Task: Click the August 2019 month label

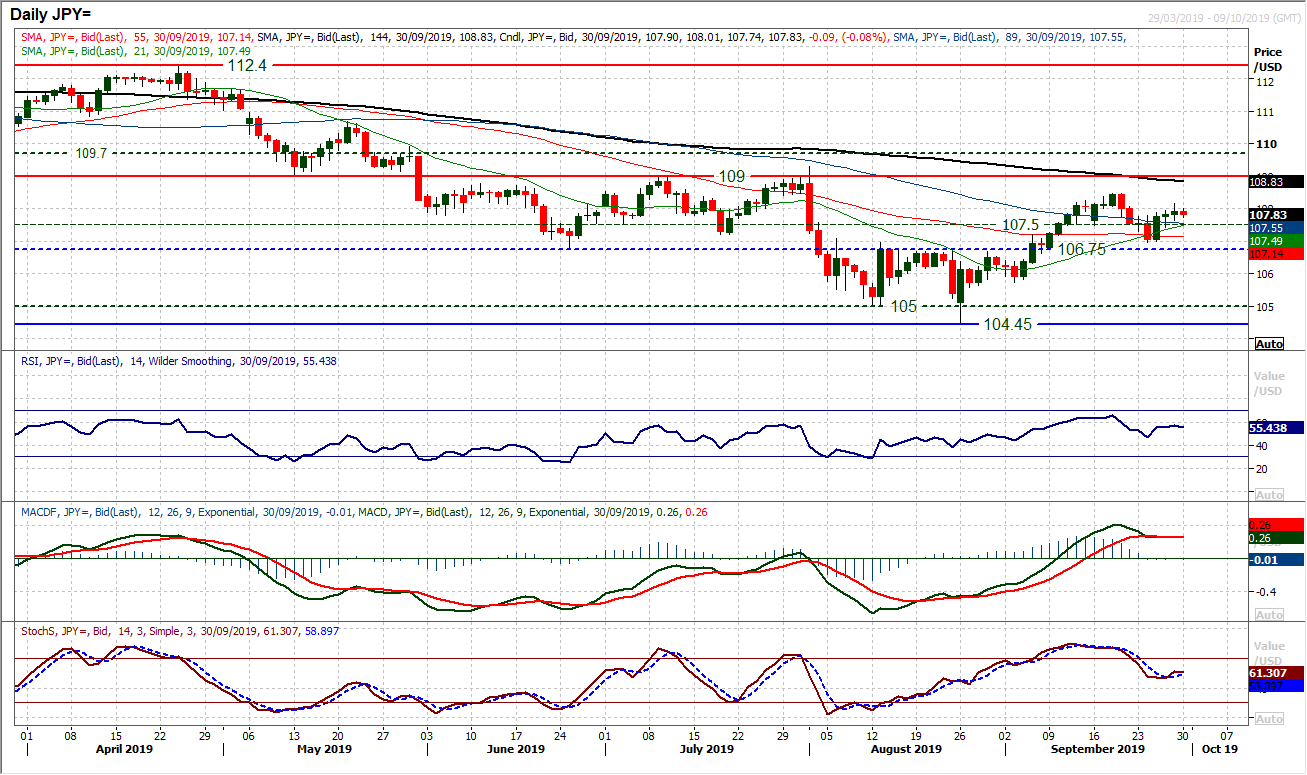Action: [x=907, y=749]
